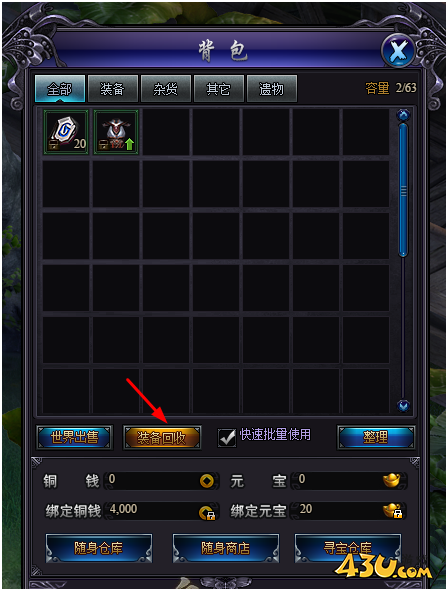Click the gold ingot icon beside 元宝
The image size is (448, 591).
coord(391,481)
